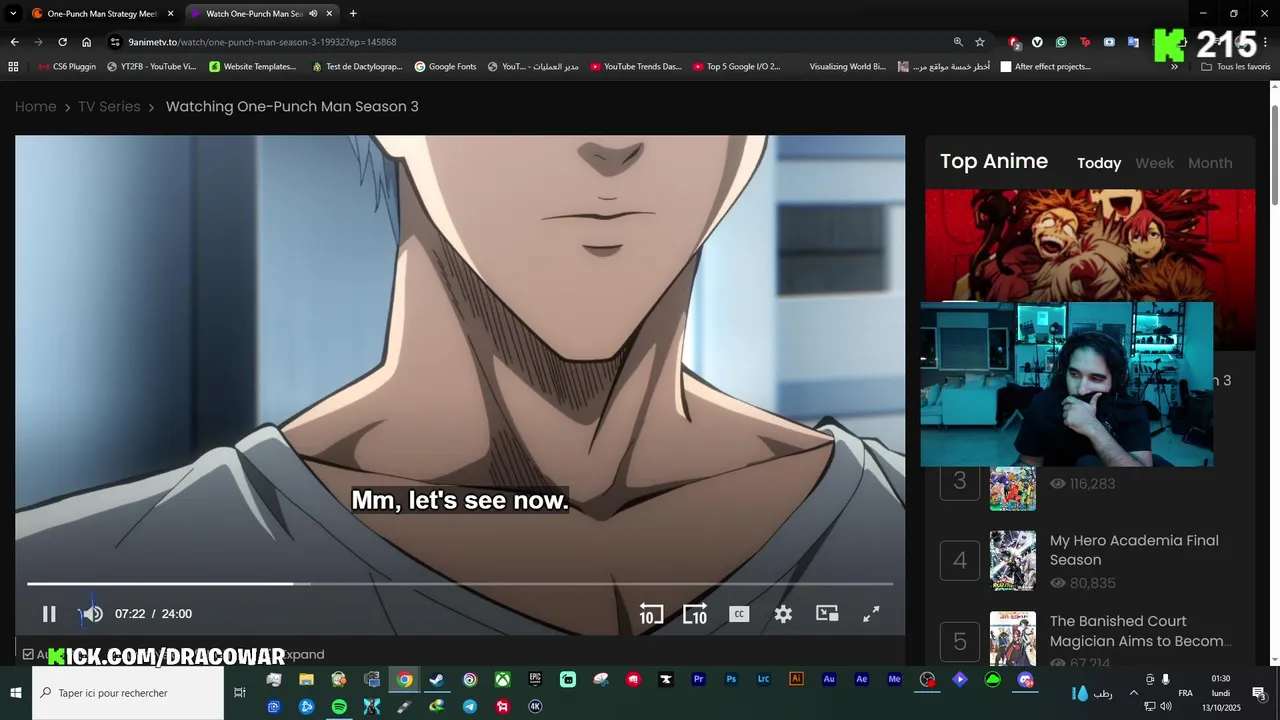Screen dimensions: 1280x720
Task: Click the rank 3 anime thumbnail
Action: point(1013,488)
